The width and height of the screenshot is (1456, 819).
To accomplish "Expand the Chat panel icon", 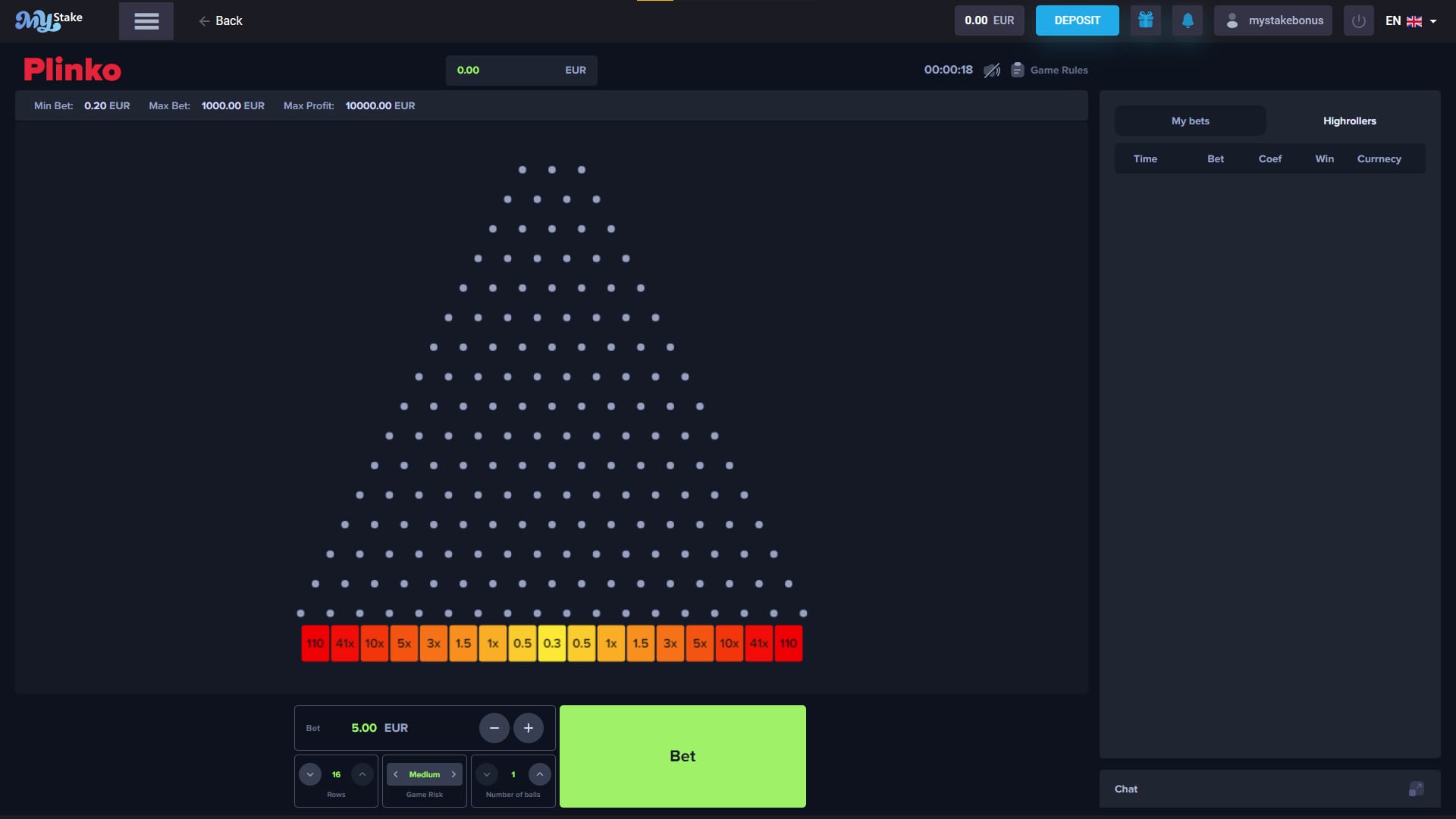I will [1416, 789].
